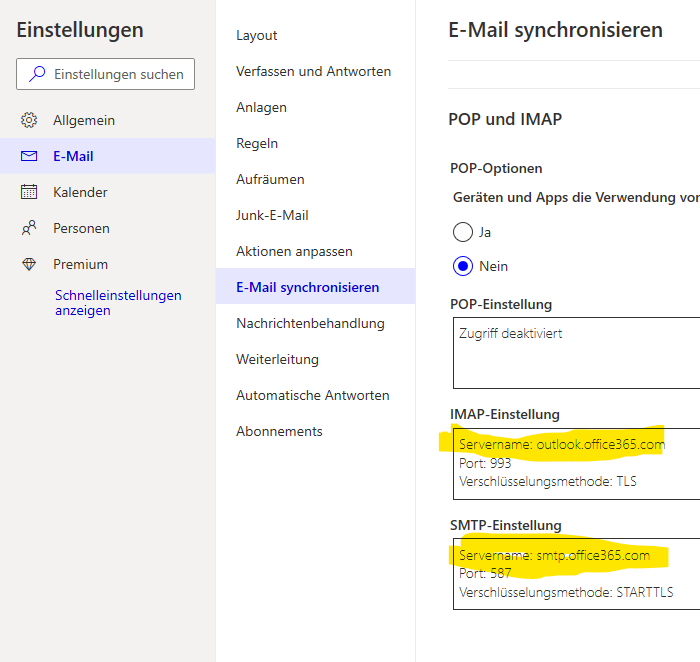Click the POP und IMAP heading

click(505, 119)
